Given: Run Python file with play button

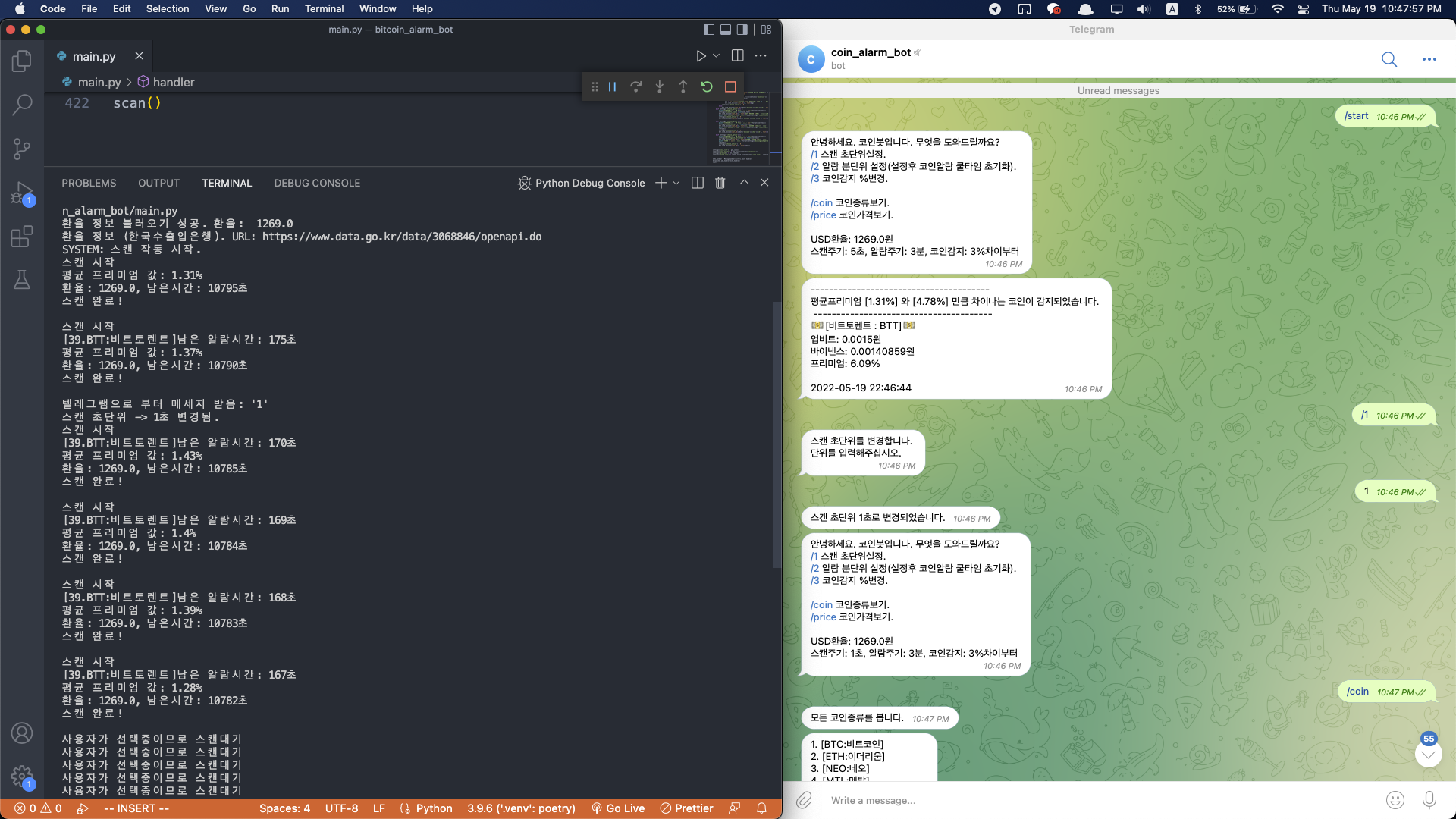Looking at the screenshot, I should [701, 56].
